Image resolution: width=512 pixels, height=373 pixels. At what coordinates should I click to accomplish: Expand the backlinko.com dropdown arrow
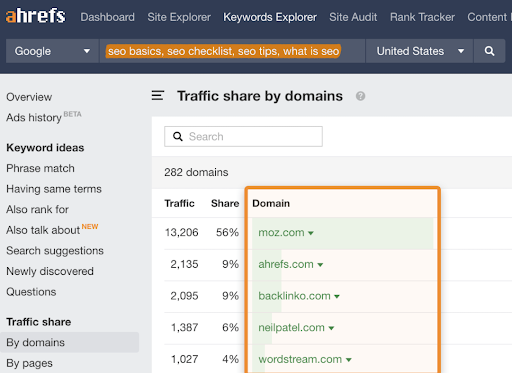(337, 296)
